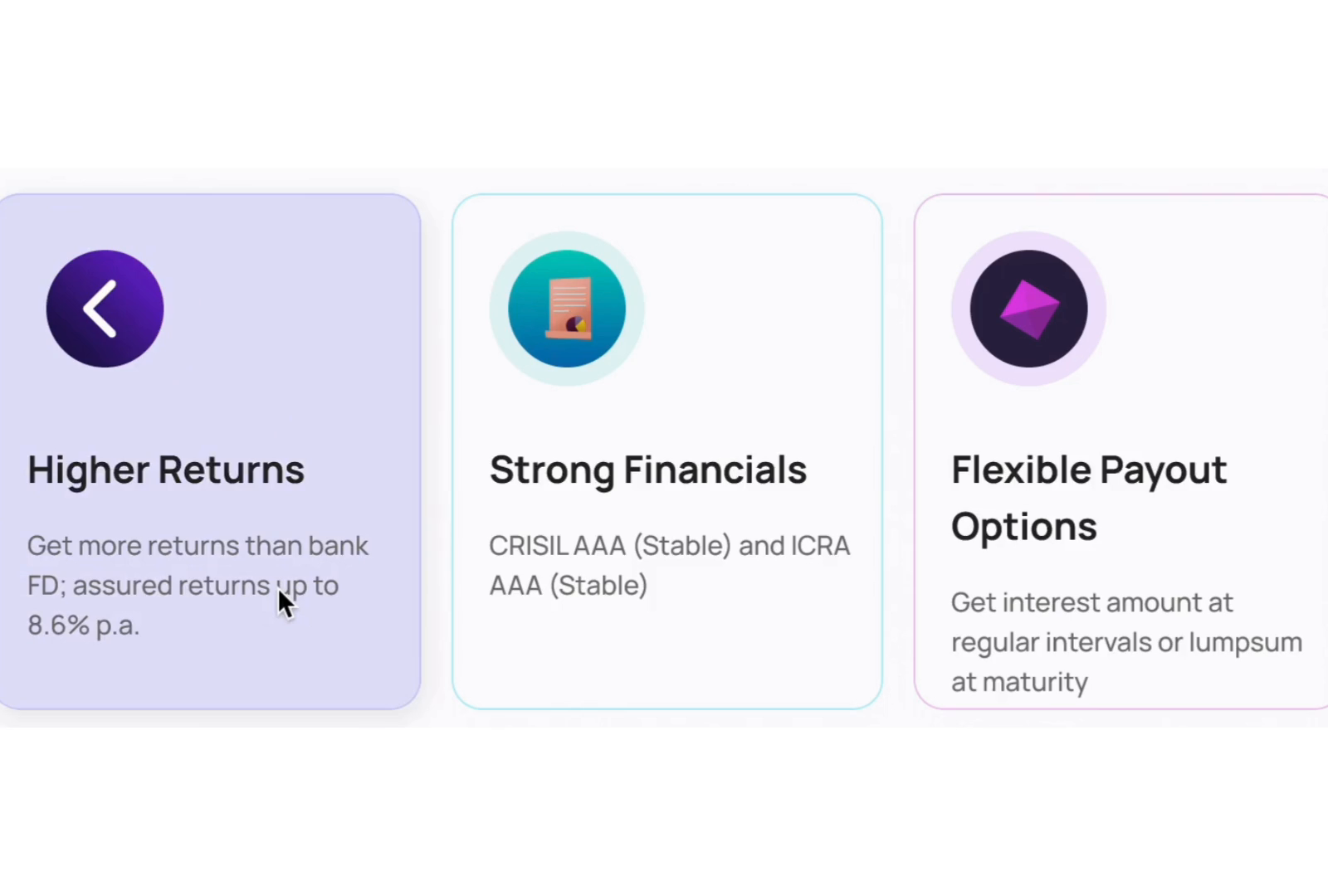Click the 'regular intervals or lumpsum' text
Screen dimensions: 1328x896
click(x=1126, y=642)
